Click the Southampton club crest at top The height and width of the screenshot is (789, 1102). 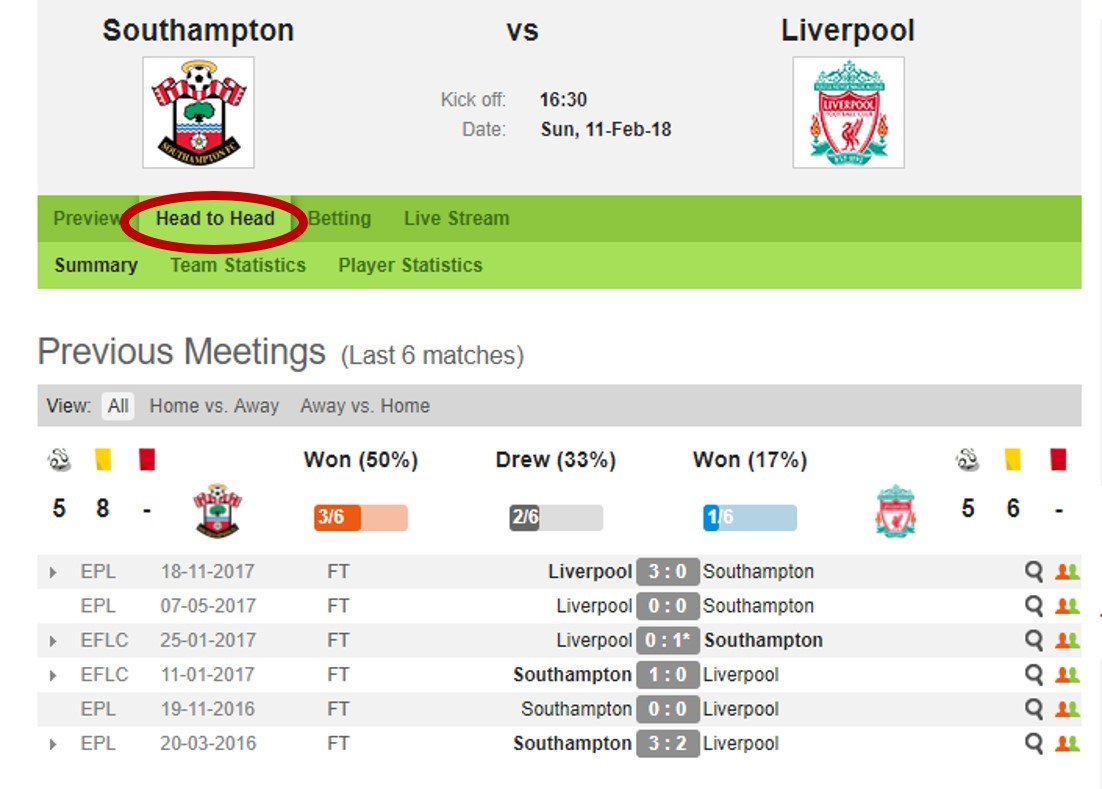point(198,112)
